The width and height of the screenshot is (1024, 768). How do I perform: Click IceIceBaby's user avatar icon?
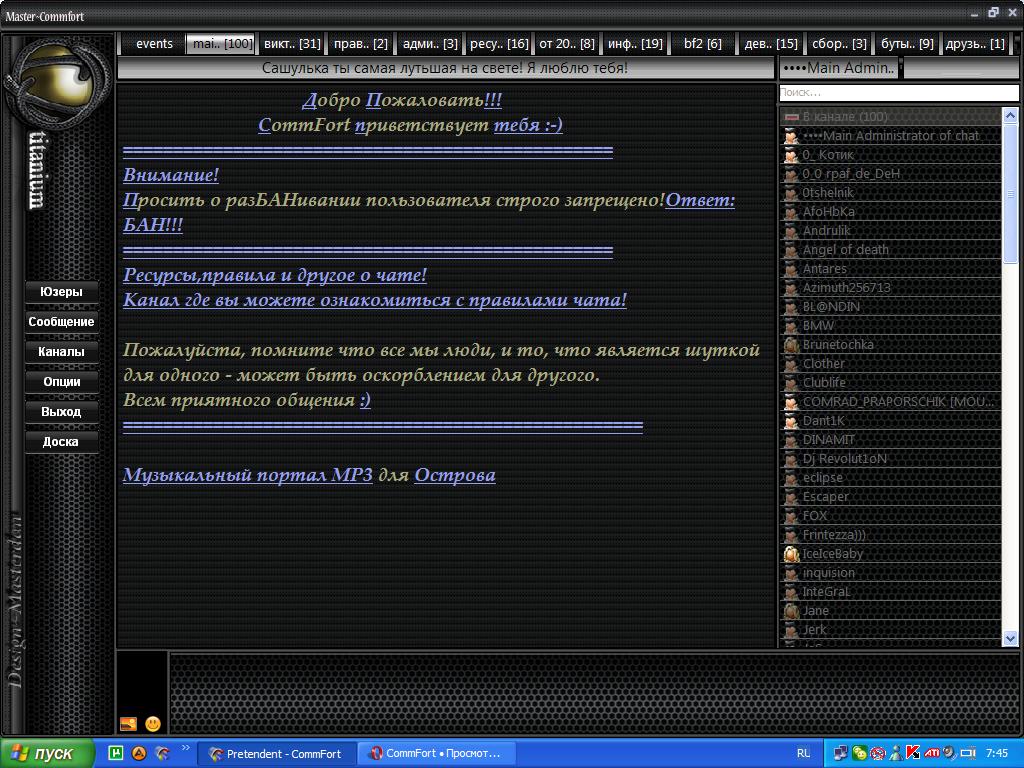[x=791, y=554]
